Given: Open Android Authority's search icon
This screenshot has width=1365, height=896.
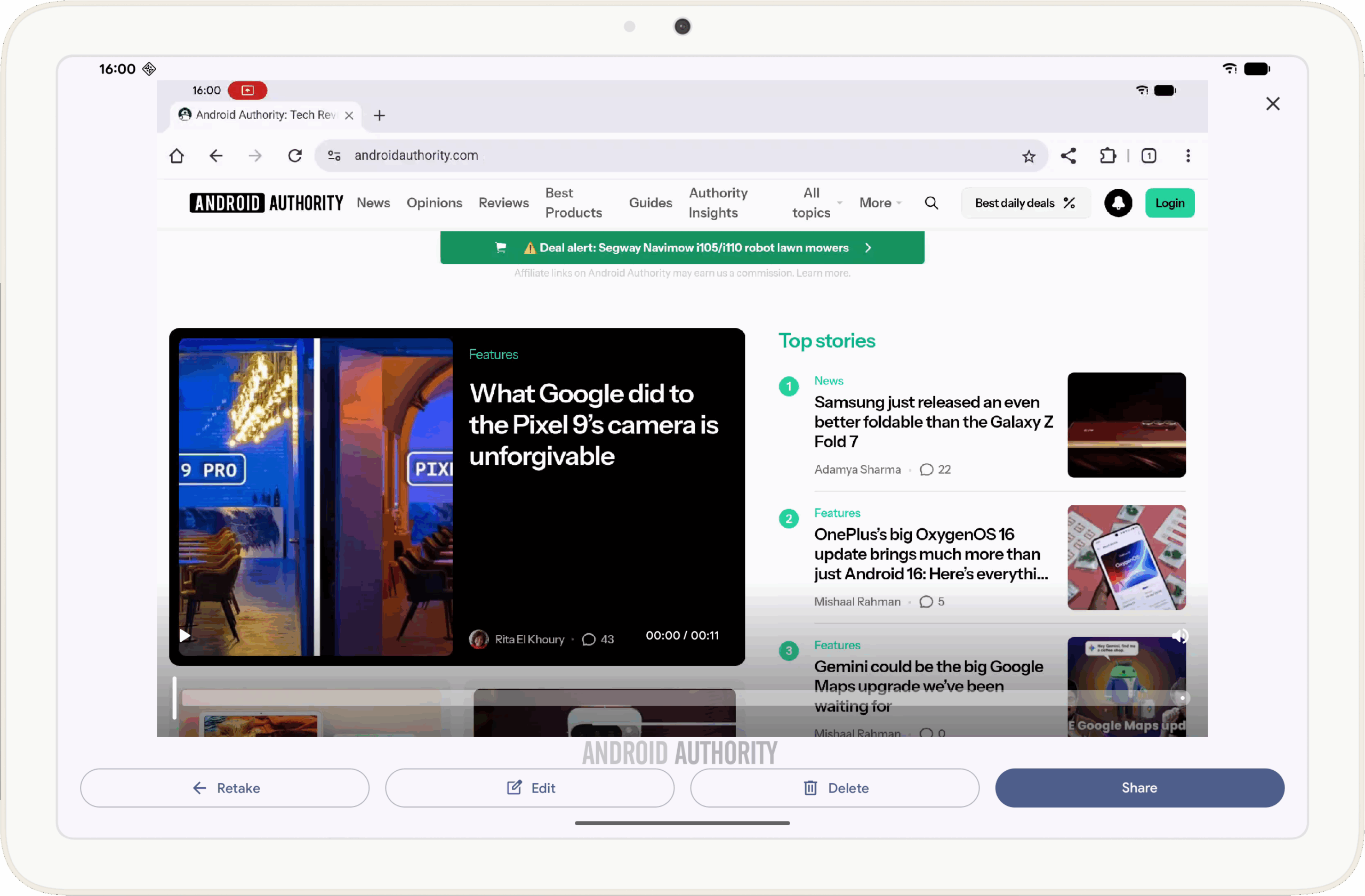Looking at the screenshot, I should (x=932, y=203).
